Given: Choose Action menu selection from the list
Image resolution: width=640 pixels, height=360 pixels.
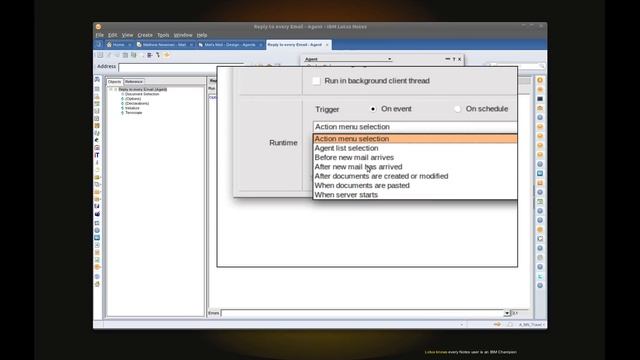Looking at the screenshot, I should pos(415,139).
